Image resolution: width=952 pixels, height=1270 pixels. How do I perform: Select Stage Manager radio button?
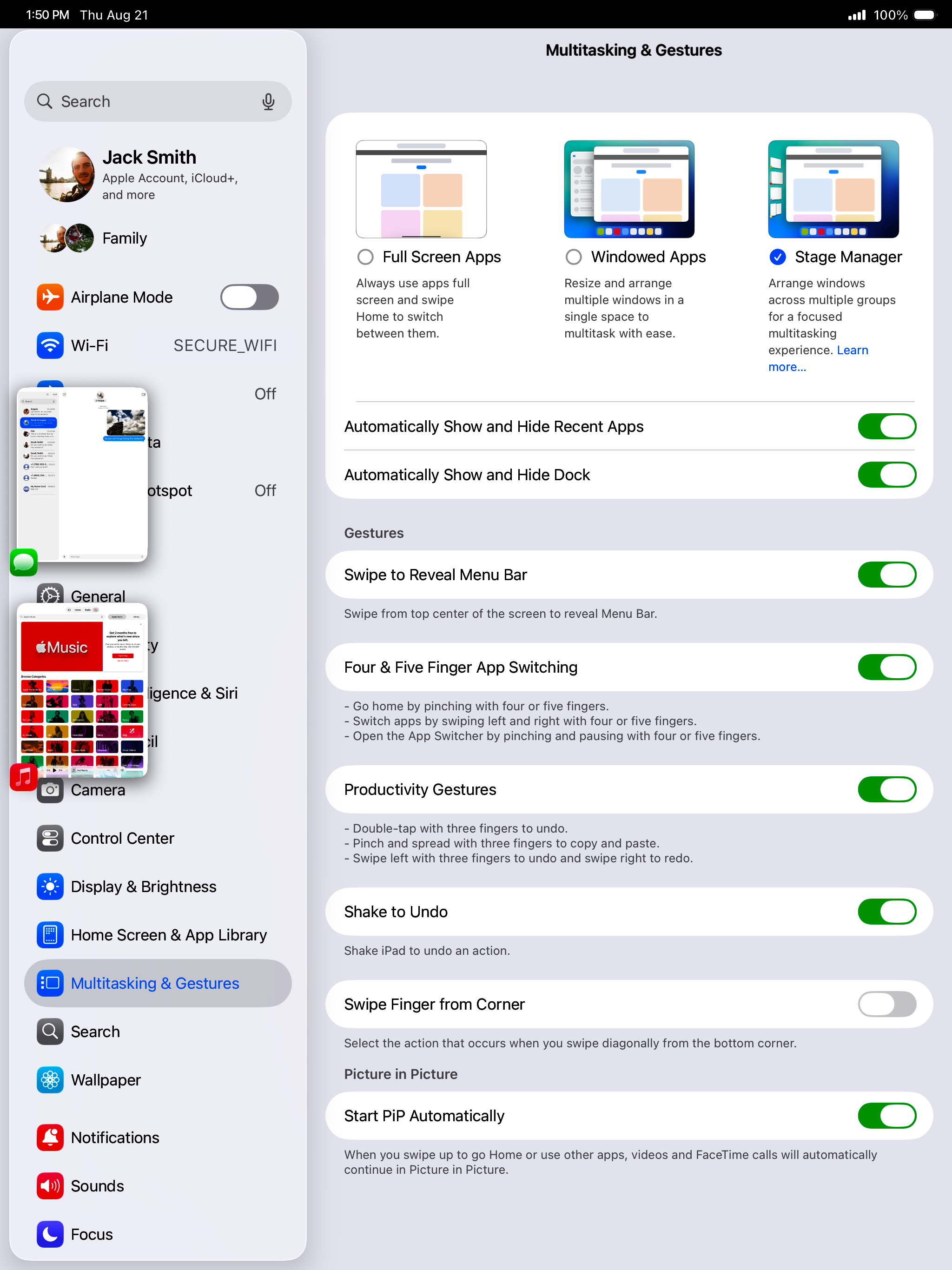click(x=777, y=257)
